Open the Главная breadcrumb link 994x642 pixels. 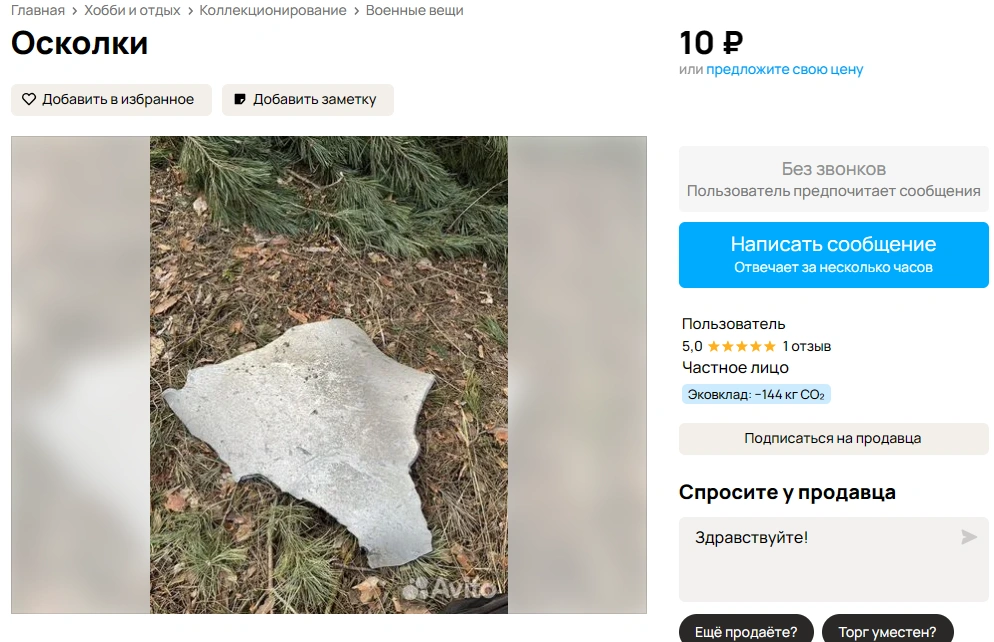point(38,10)
